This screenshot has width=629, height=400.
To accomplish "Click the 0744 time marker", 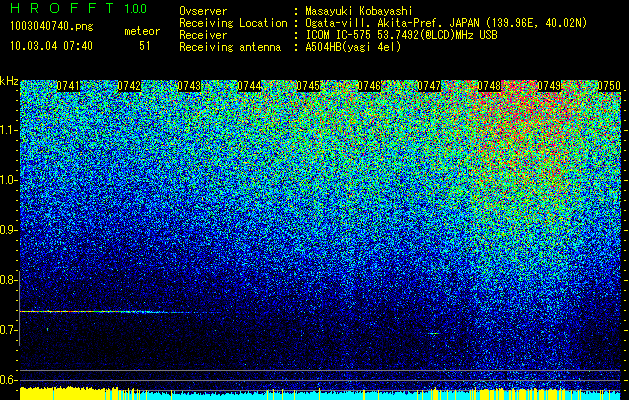I will point(249,86).
